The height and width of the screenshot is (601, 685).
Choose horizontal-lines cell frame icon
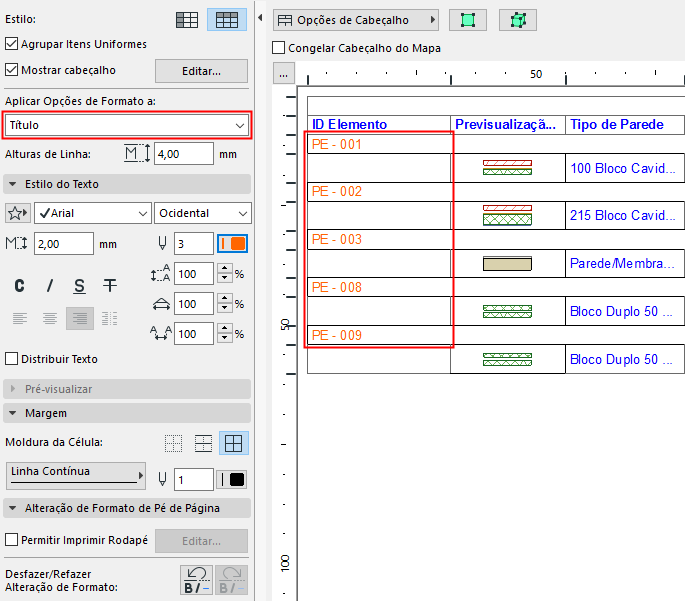(203, 443)
